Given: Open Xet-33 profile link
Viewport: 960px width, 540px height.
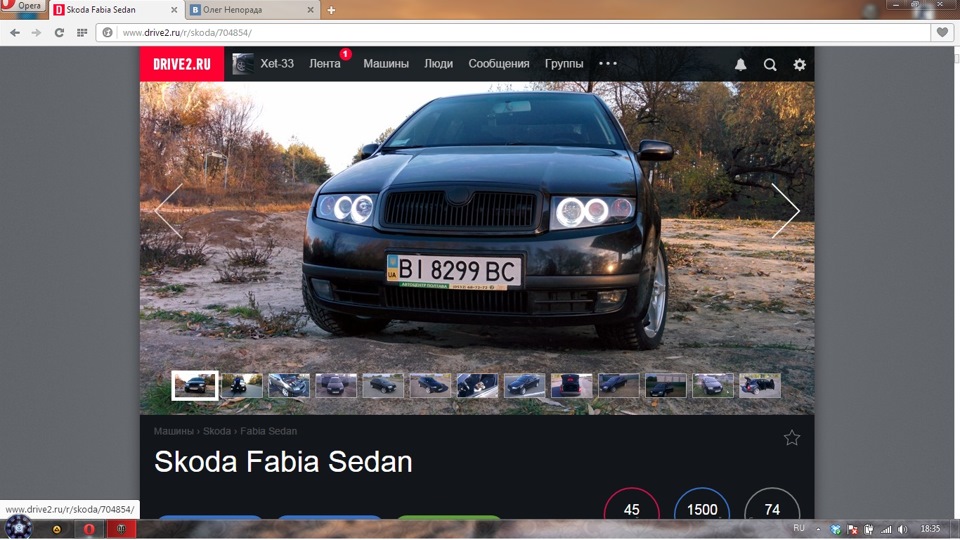Looking at the screenshot, I should coord(277,64).
